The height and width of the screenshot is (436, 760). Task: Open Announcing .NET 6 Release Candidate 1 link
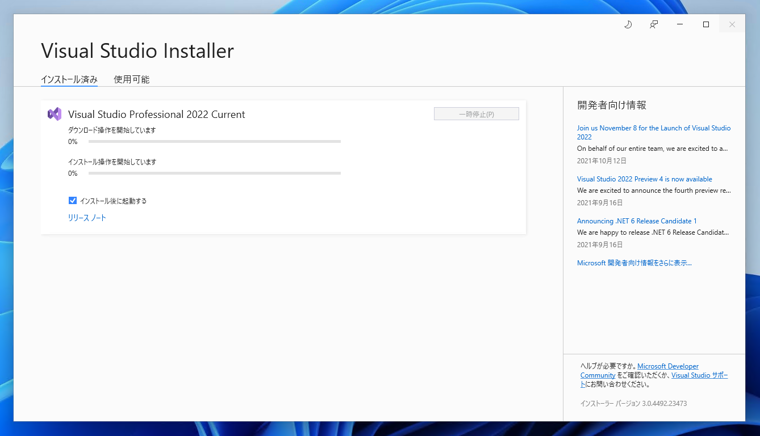[x=636, y=221]
